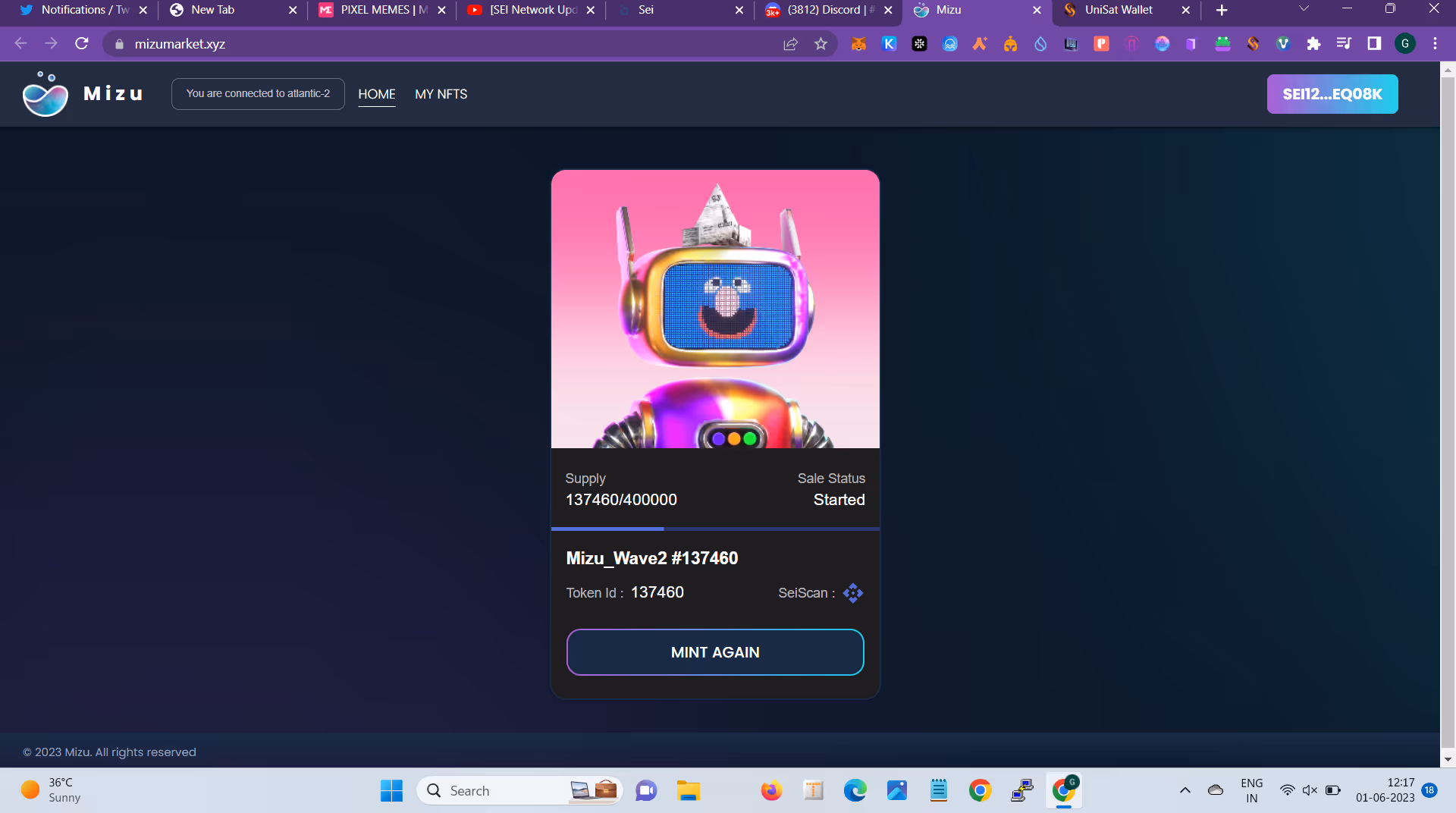
Task: Share this page via share icon
Action: [x=790, y=44]
